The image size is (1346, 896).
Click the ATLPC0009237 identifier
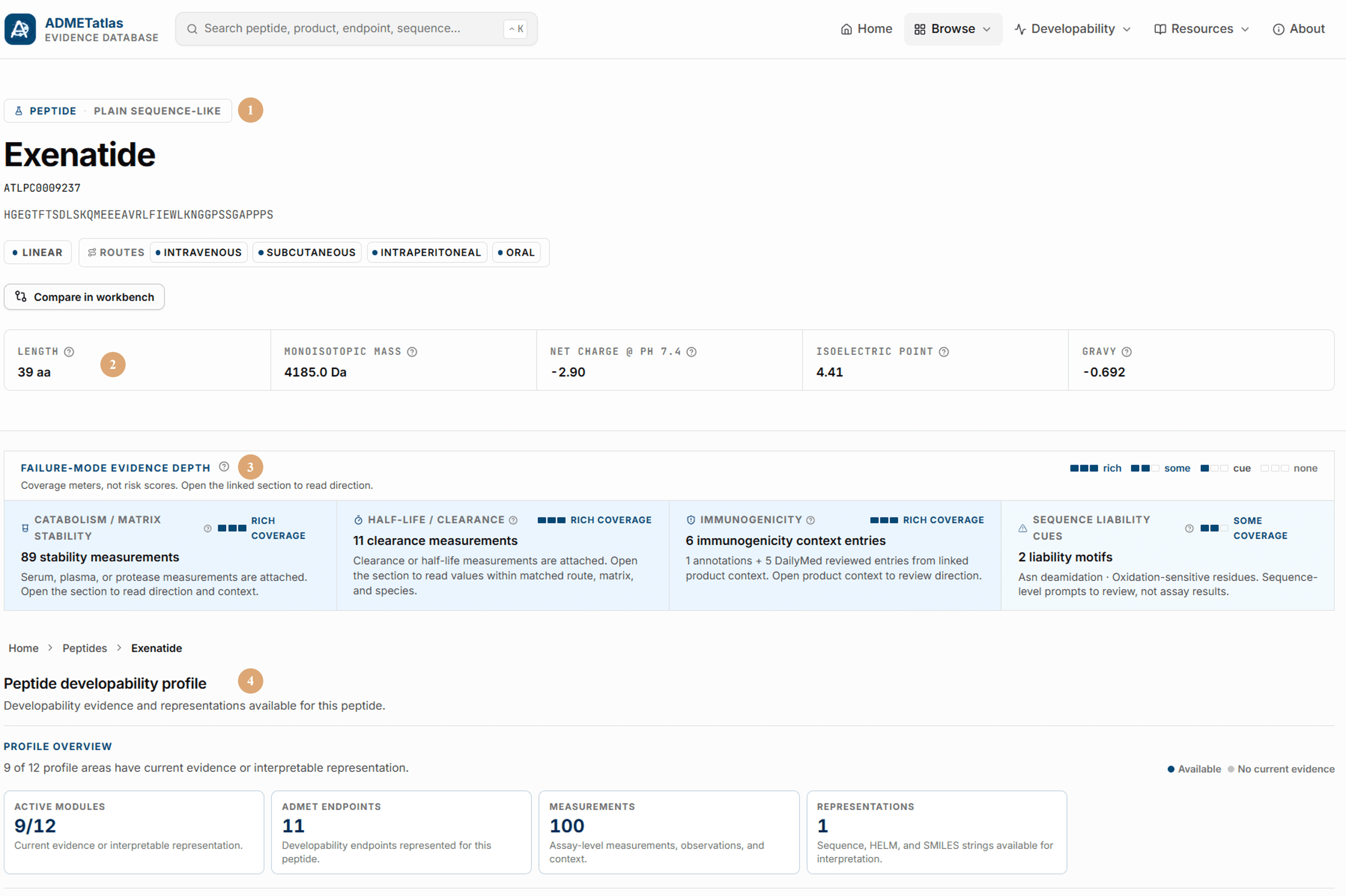42,188
